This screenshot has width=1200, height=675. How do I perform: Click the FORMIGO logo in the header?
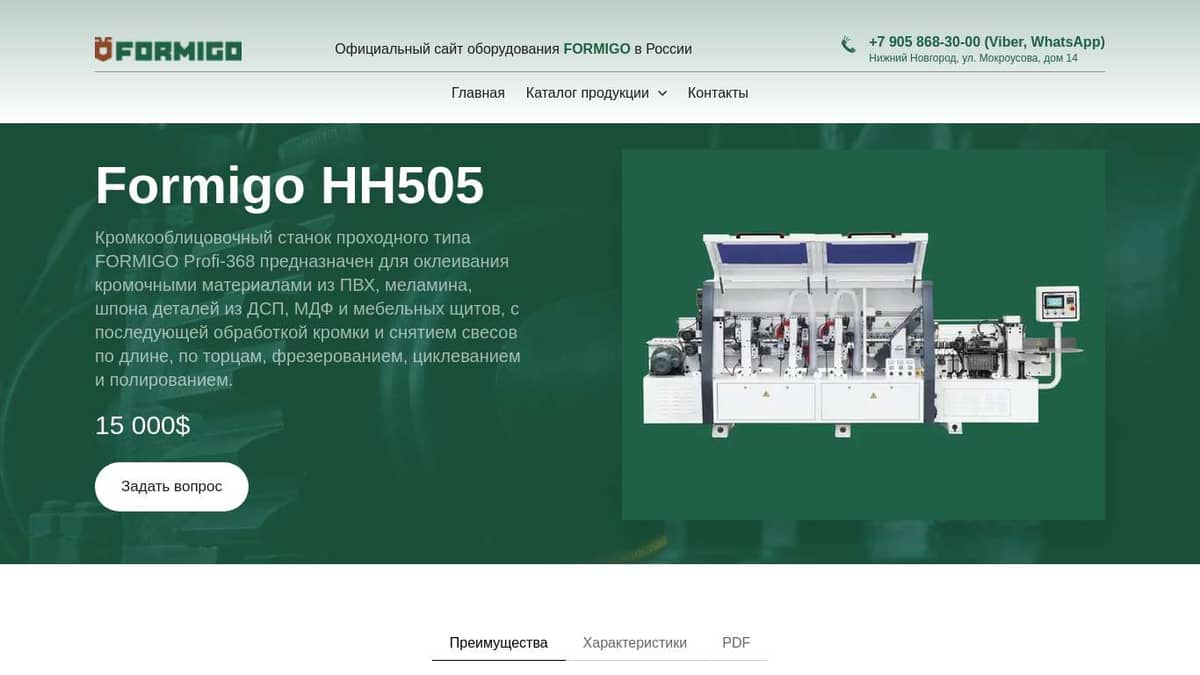tap(168, 48)
